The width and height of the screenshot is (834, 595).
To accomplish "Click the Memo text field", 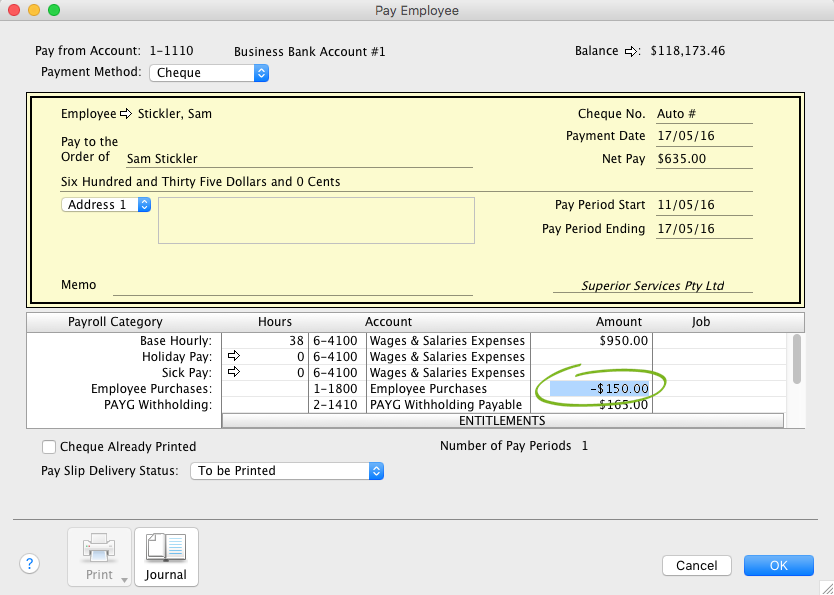I will point(292,286).
